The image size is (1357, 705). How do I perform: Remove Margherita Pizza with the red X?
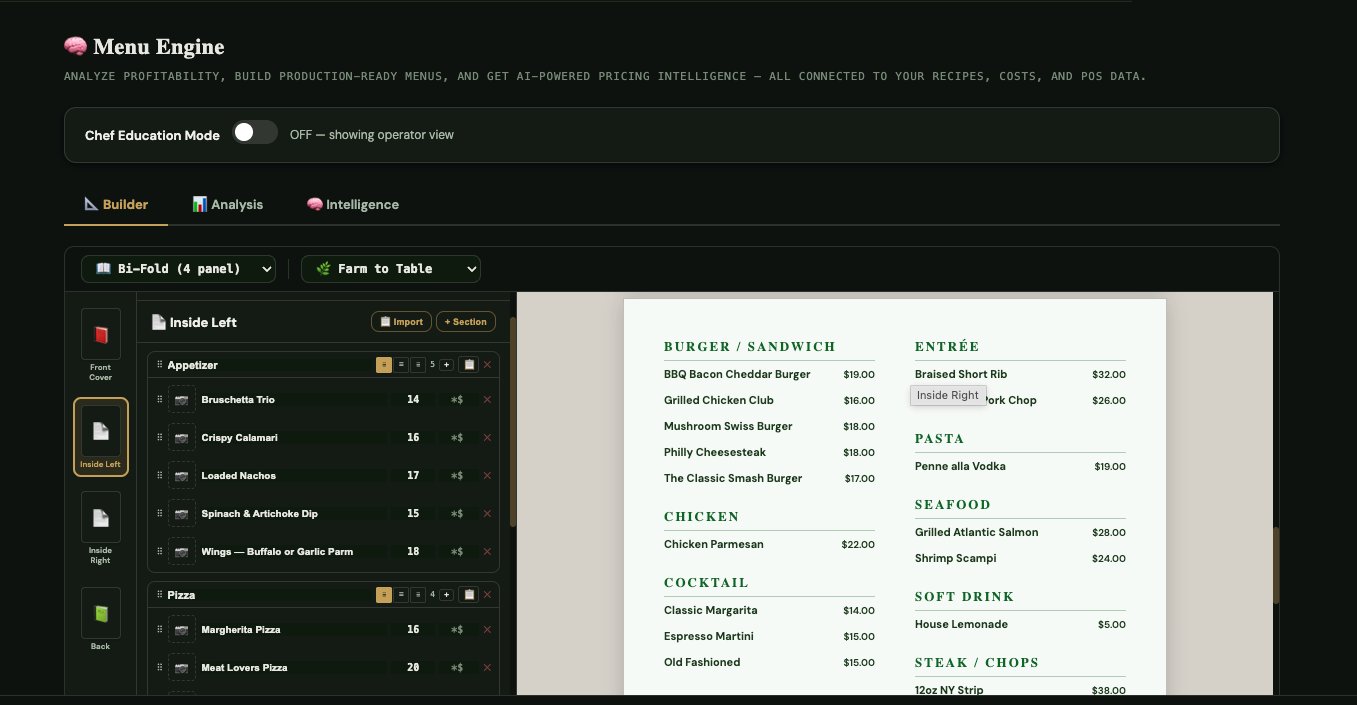click(487, 630)
